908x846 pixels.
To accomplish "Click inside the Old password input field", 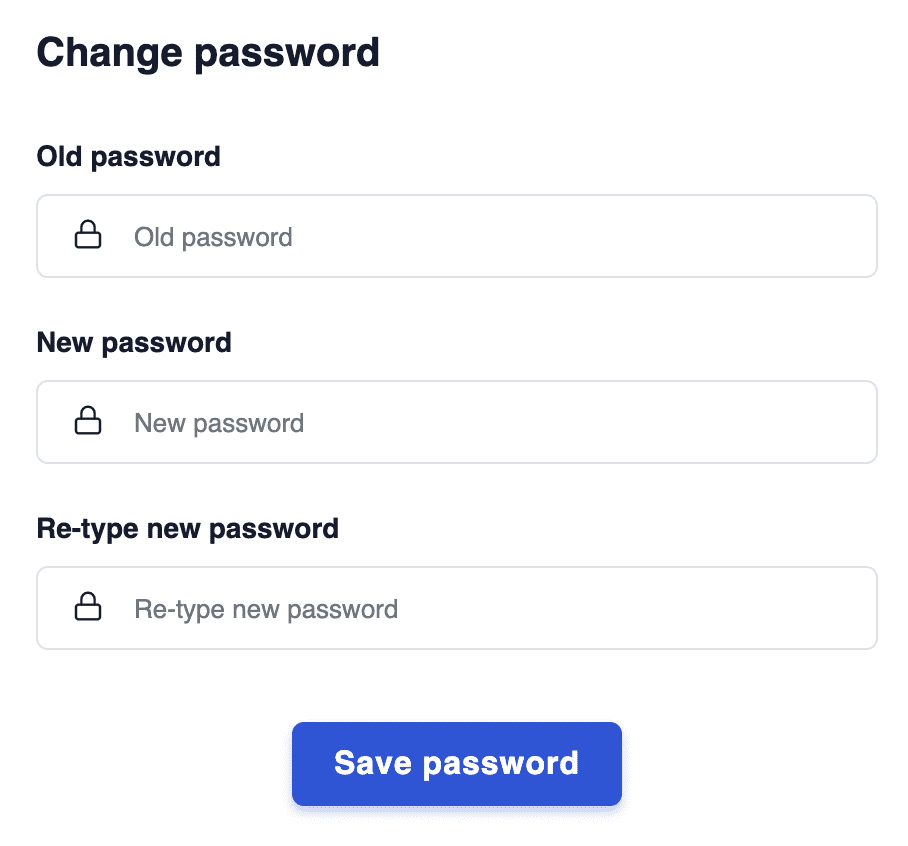I will tap(456, 236).
